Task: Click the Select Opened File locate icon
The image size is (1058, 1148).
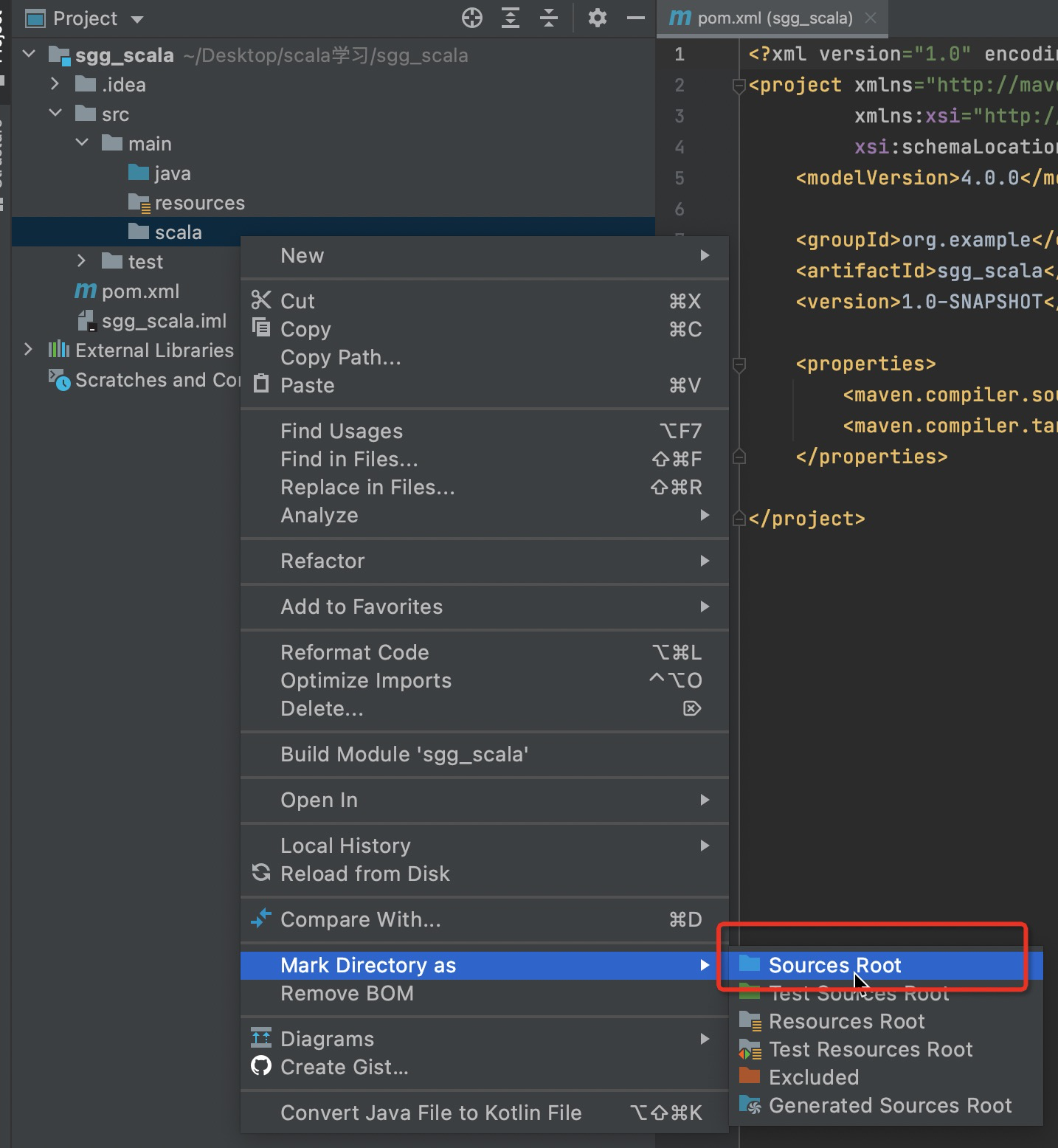Action: 471,18
